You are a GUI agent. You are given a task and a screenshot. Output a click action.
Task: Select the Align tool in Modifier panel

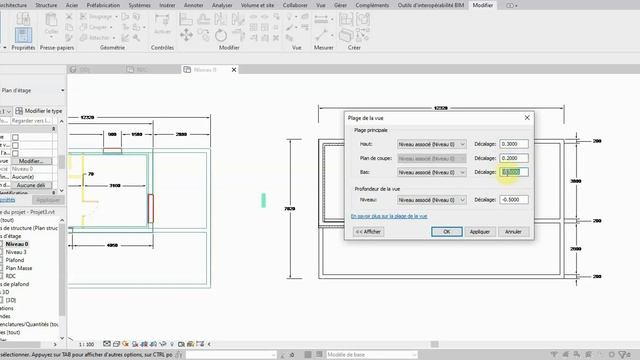pyautogui.click(x=186, y=19)
